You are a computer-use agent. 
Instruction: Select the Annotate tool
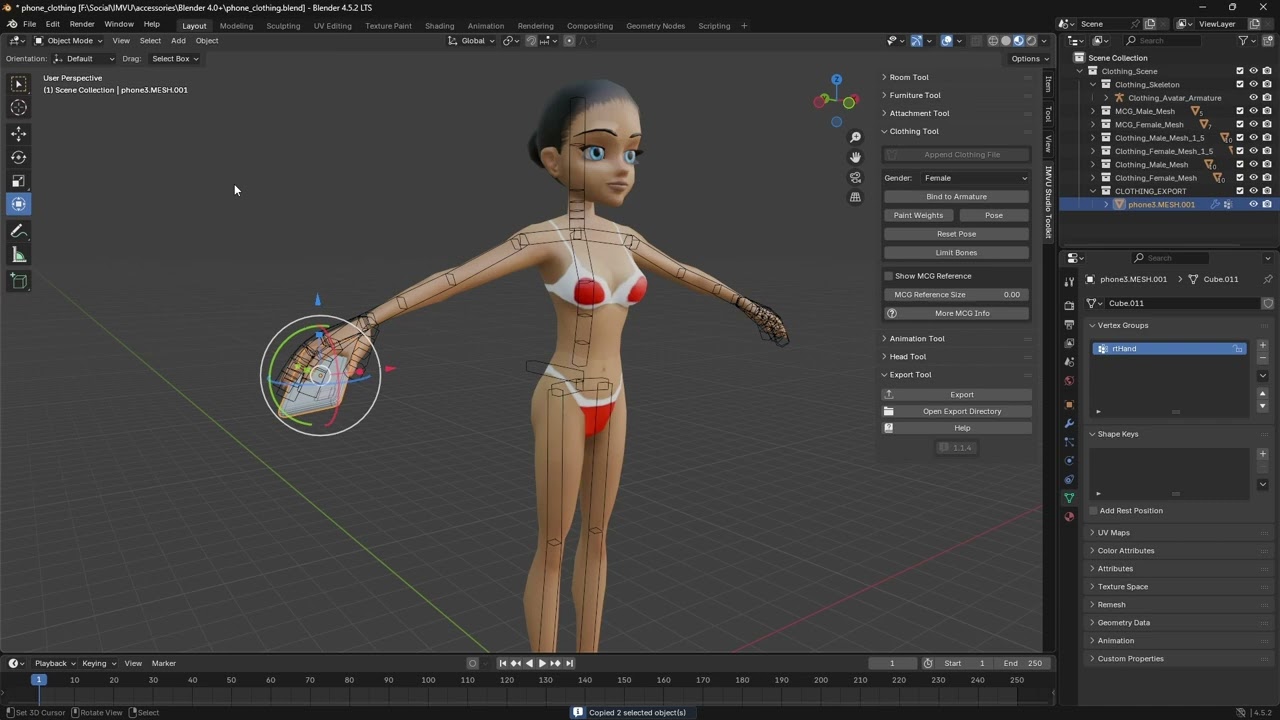[18, 231]
